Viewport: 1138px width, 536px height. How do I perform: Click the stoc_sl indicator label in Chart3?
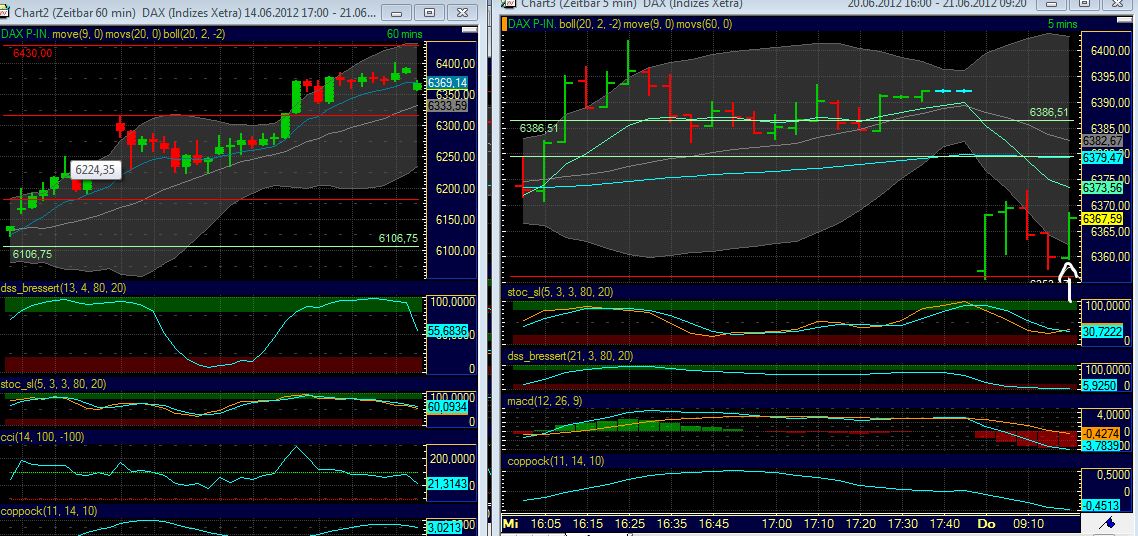click(x=560, y=292)
